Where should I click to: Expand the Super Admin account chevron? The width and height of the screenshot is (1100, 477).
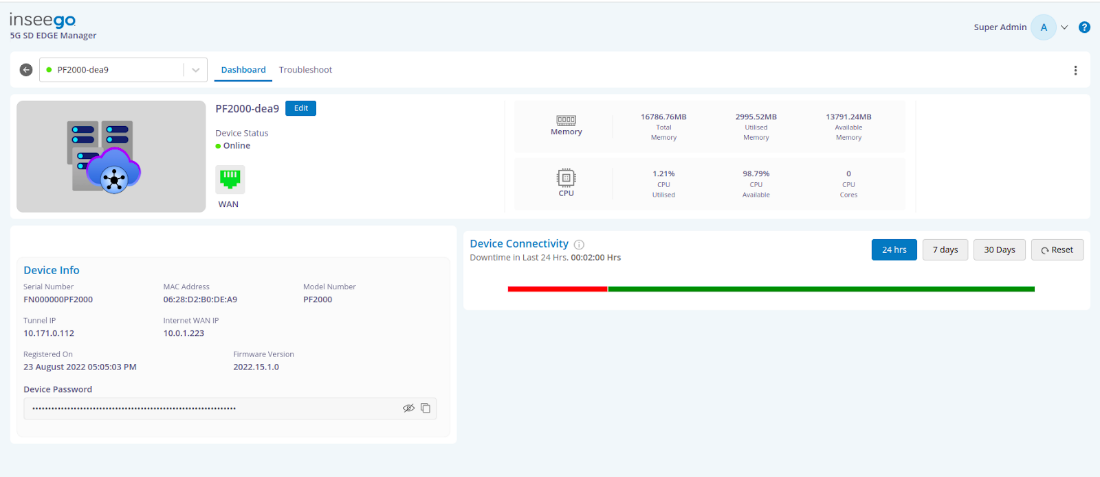[1064, 27]
